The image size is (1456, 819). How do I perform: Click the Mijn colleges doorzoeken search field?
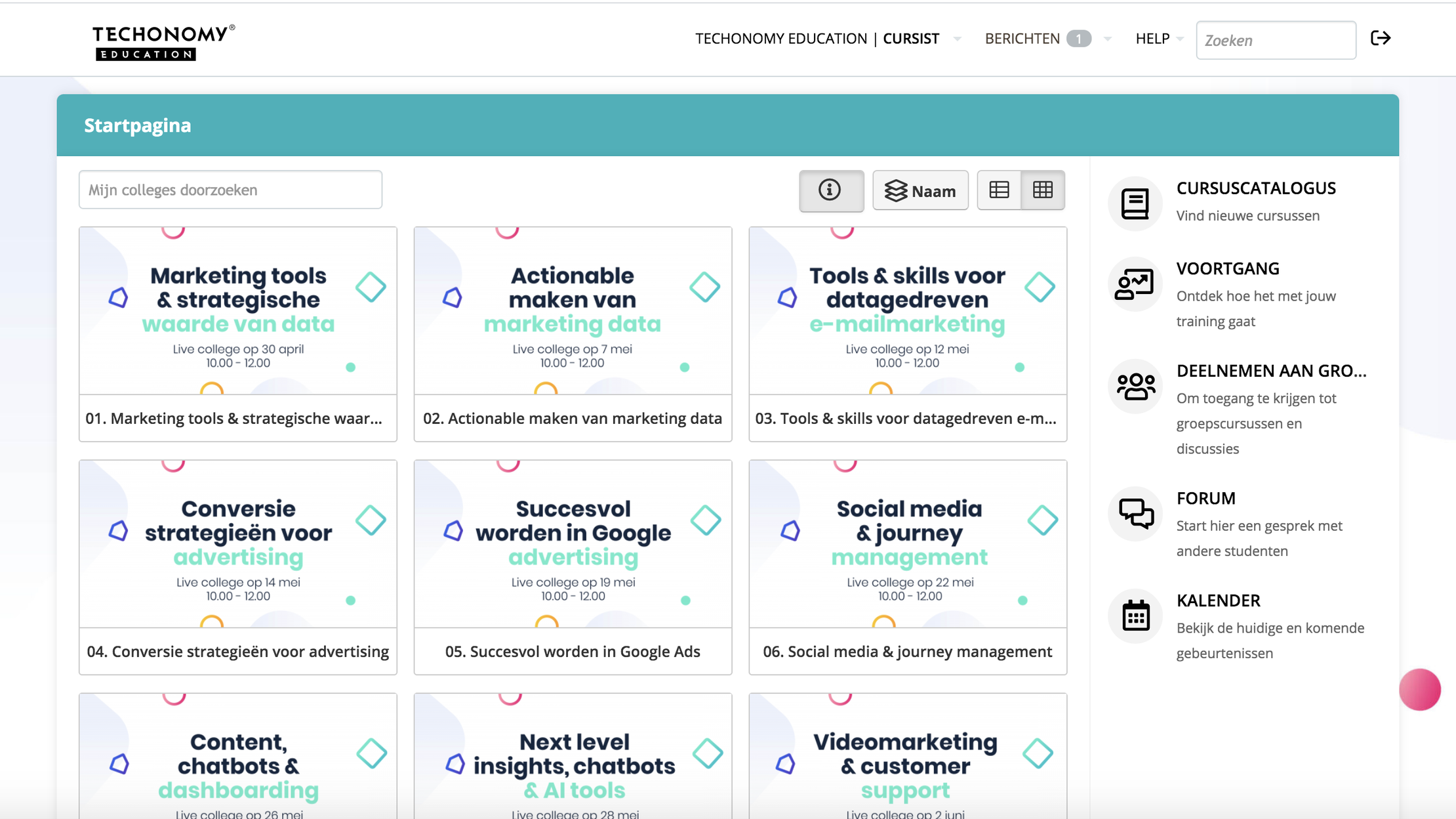coord(230,190)
